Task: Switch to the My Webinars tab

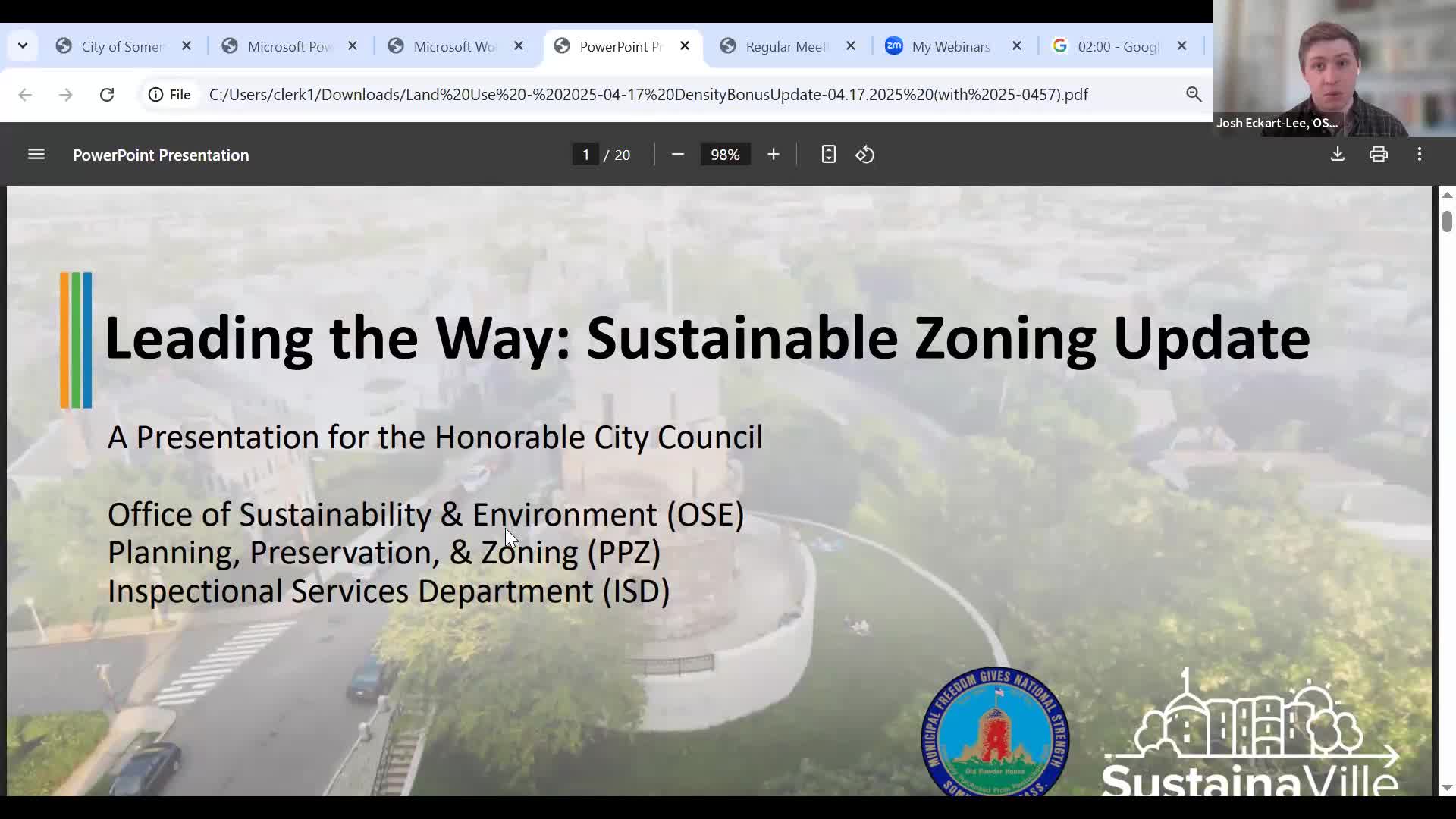Action: 951,46
